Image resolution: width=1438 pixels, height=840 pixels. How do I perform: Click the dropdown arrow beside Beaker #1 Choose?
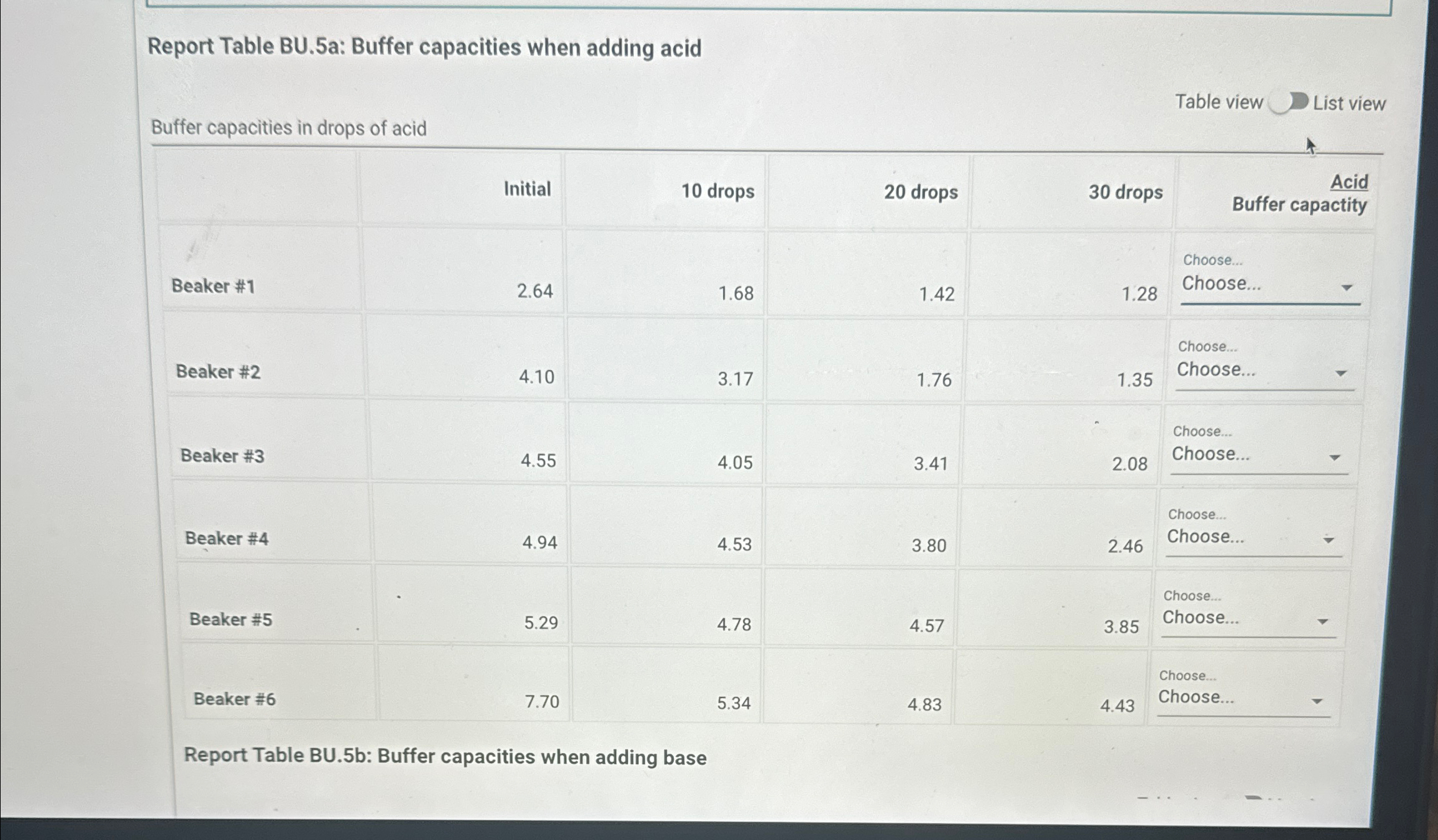pos(1347,287)
